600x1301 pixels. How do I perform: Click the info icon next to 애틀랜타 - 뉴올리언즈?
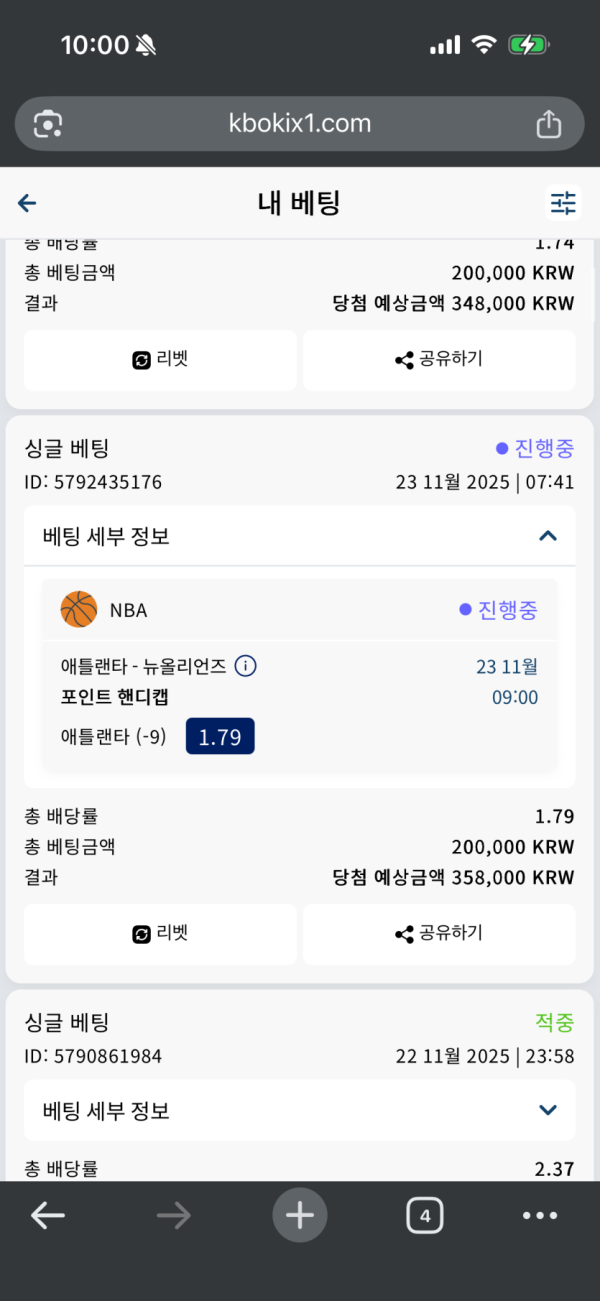[x=245, y=666]
